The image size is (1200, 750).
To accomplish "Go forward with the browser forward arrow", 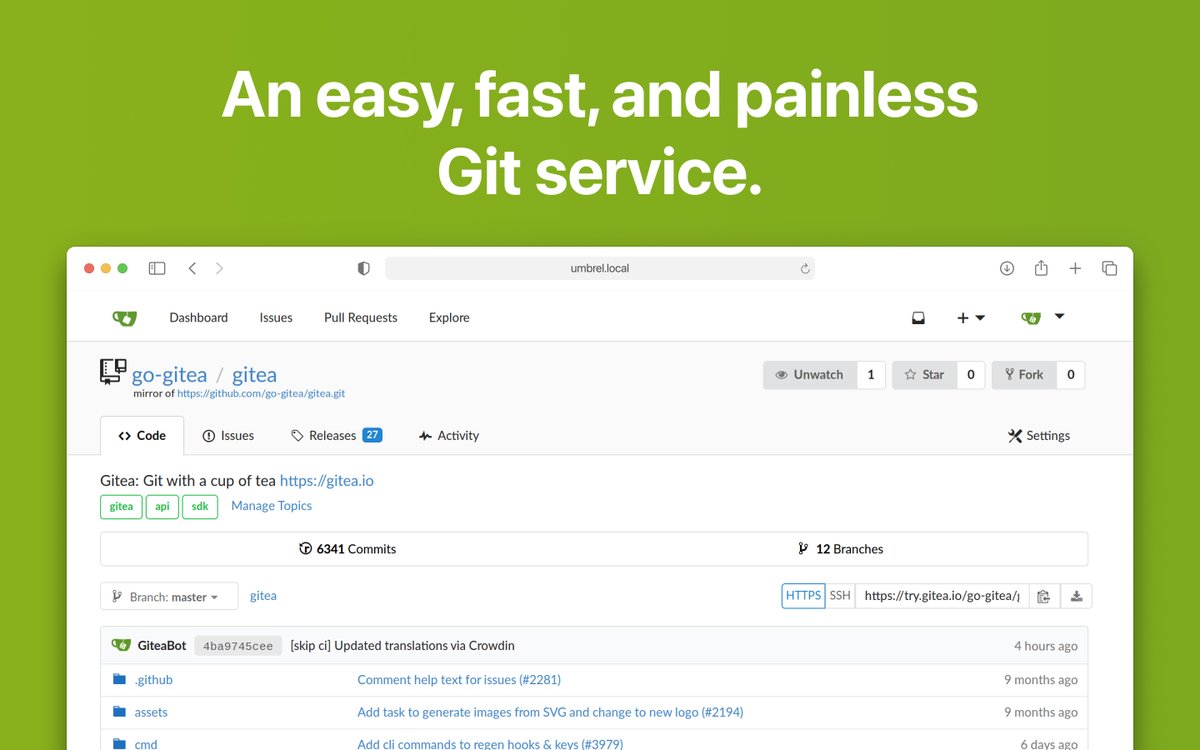I will pos(220,268).
